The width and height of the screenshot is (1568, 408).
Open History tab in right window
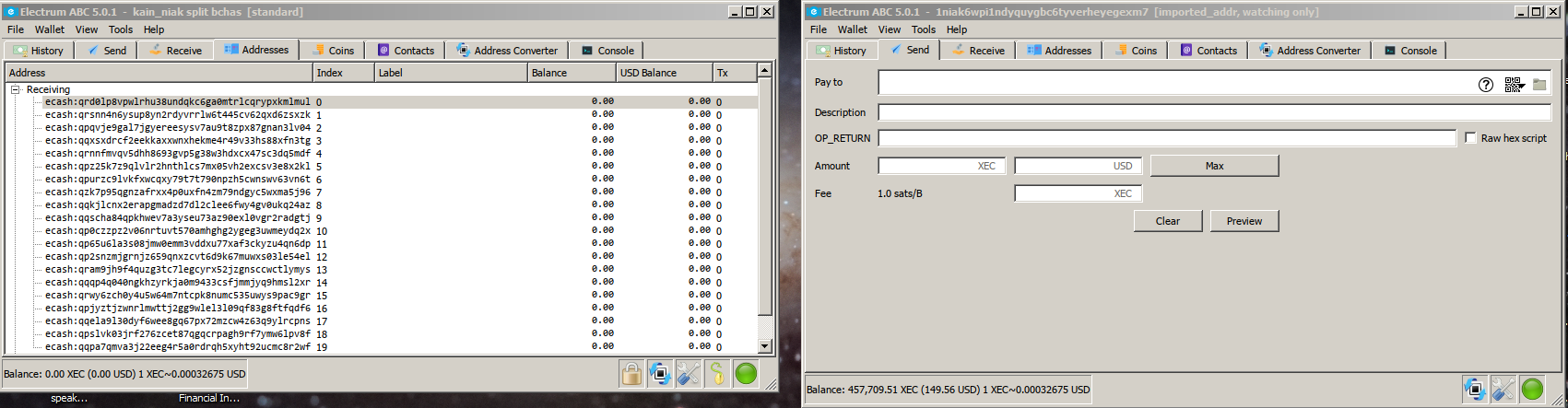coord(841,51)
